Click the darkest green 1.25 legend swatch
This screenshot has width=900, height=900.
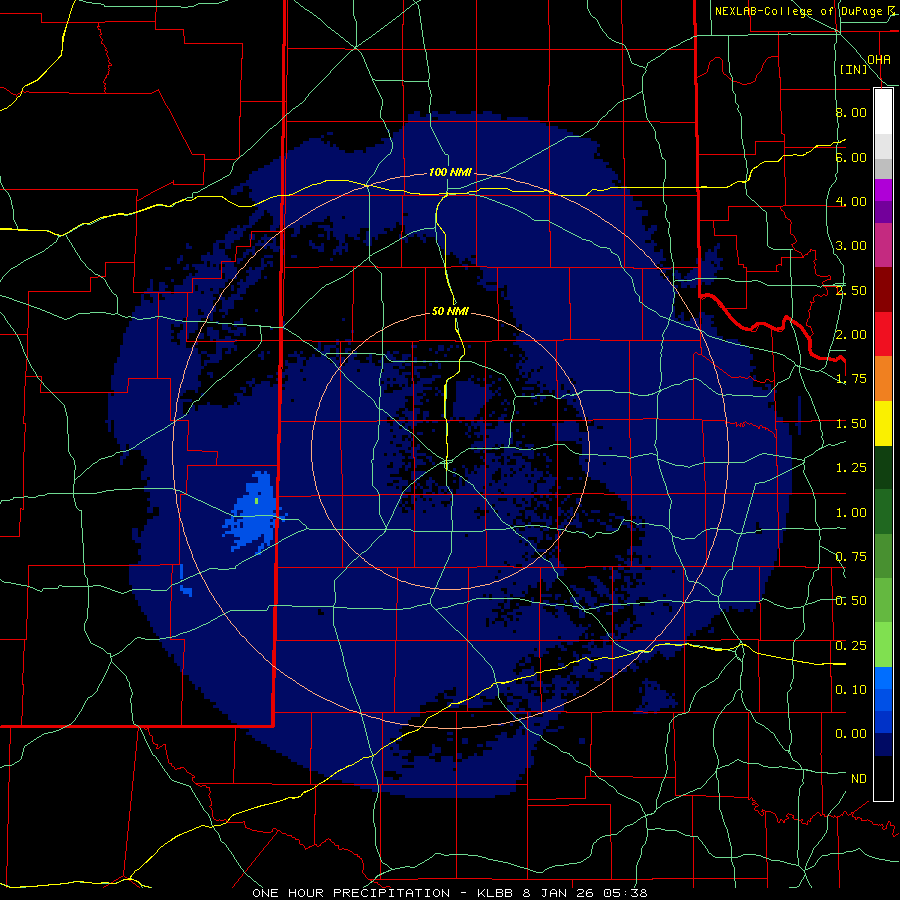point(883,467)
